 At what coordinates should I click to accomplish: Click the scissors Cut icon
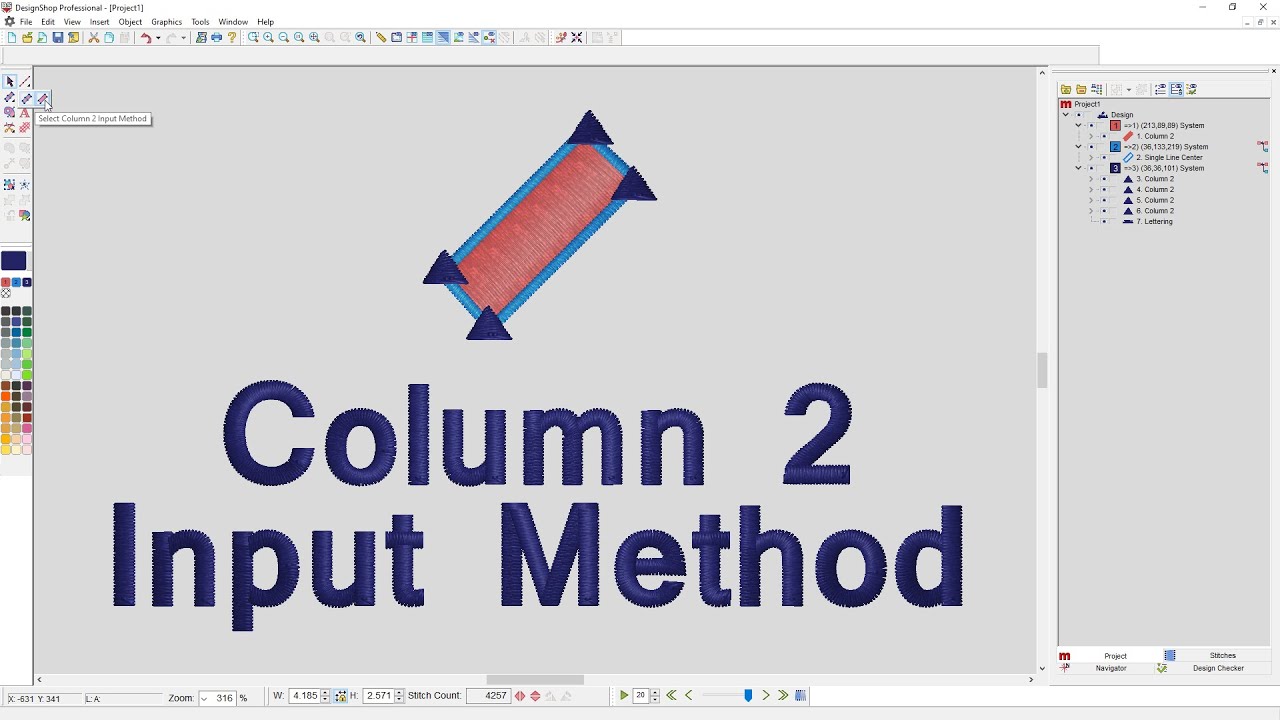tap(93, 37)
